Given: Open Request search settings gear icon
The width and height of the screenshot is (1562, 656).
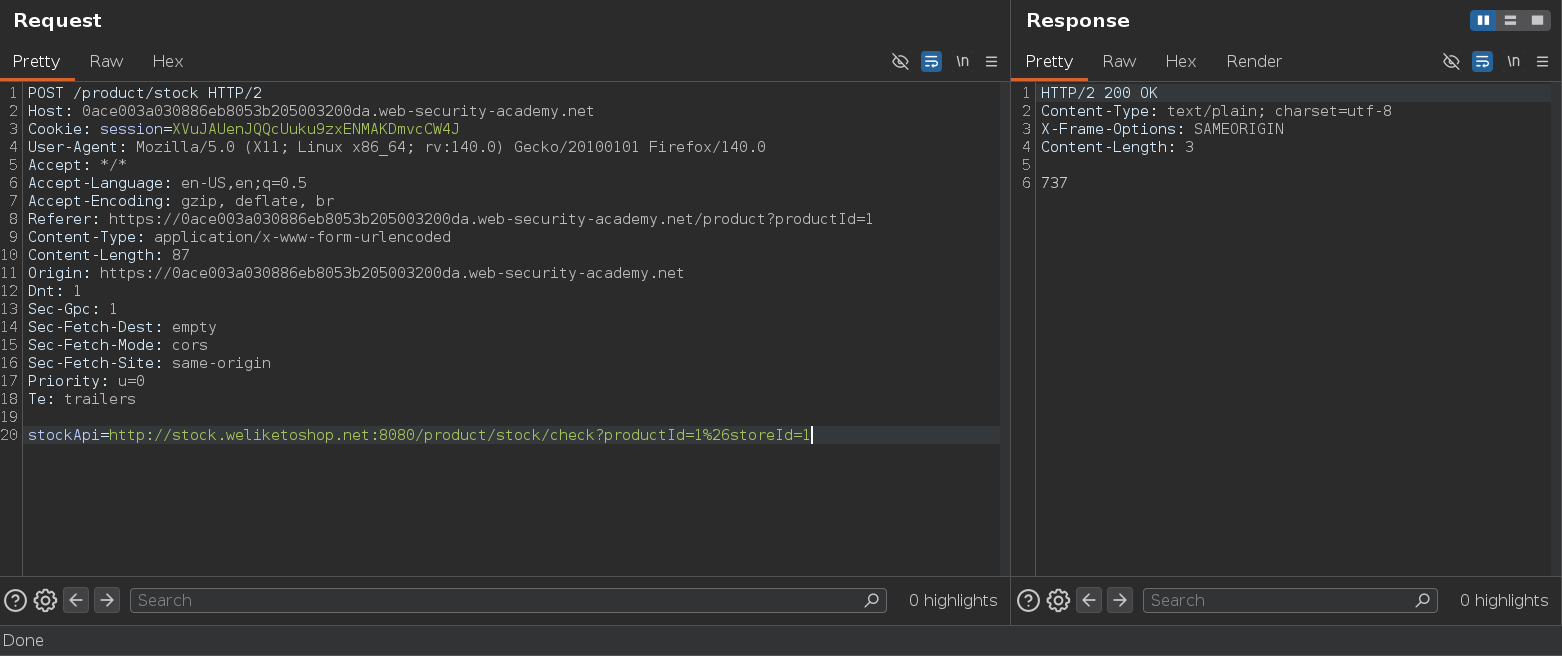Looking at the screenshot, I should click(x=45, y=600).
